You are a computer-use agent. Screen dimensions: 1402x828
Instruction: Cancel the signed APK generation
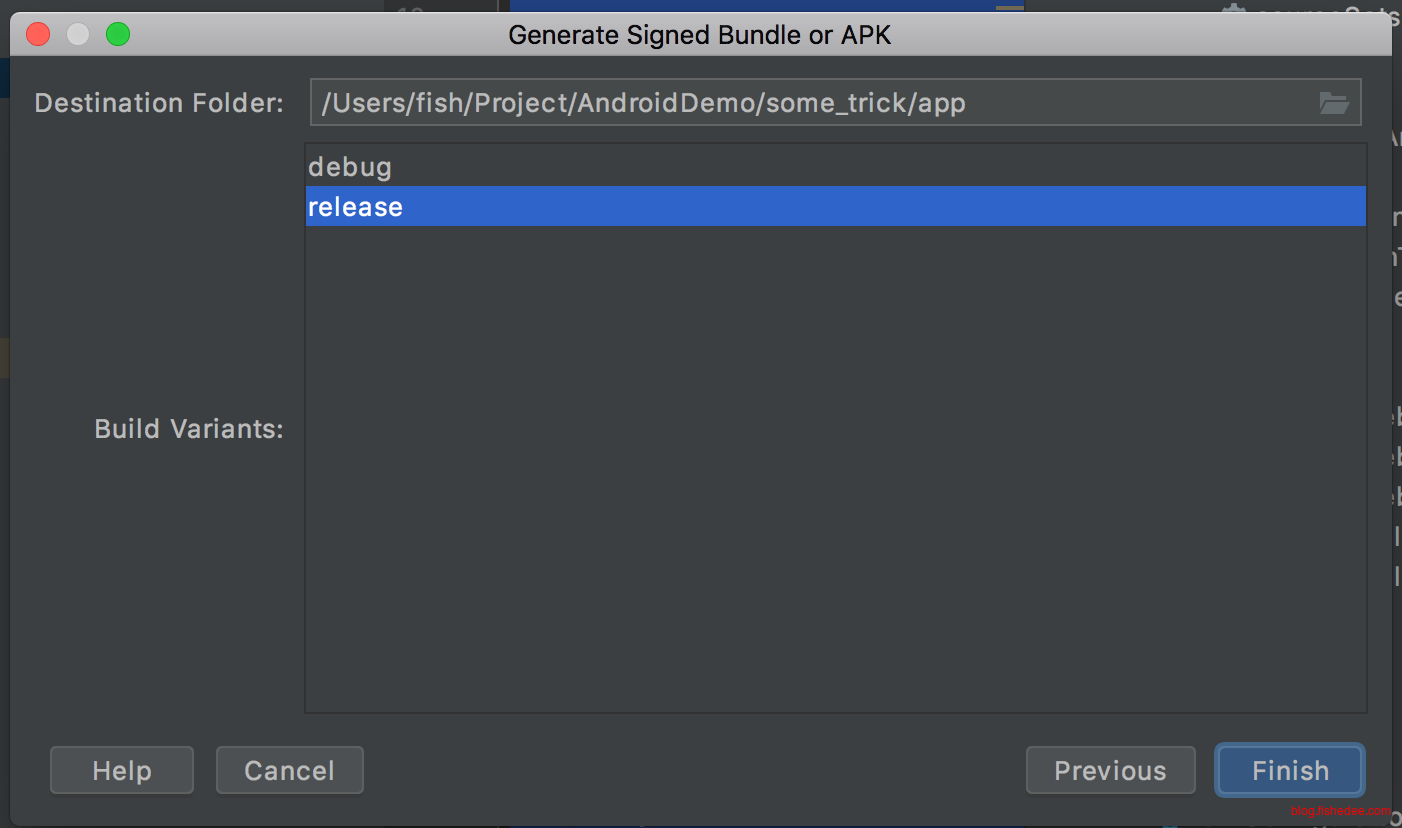pyautogui.click(x=290, y=771)
